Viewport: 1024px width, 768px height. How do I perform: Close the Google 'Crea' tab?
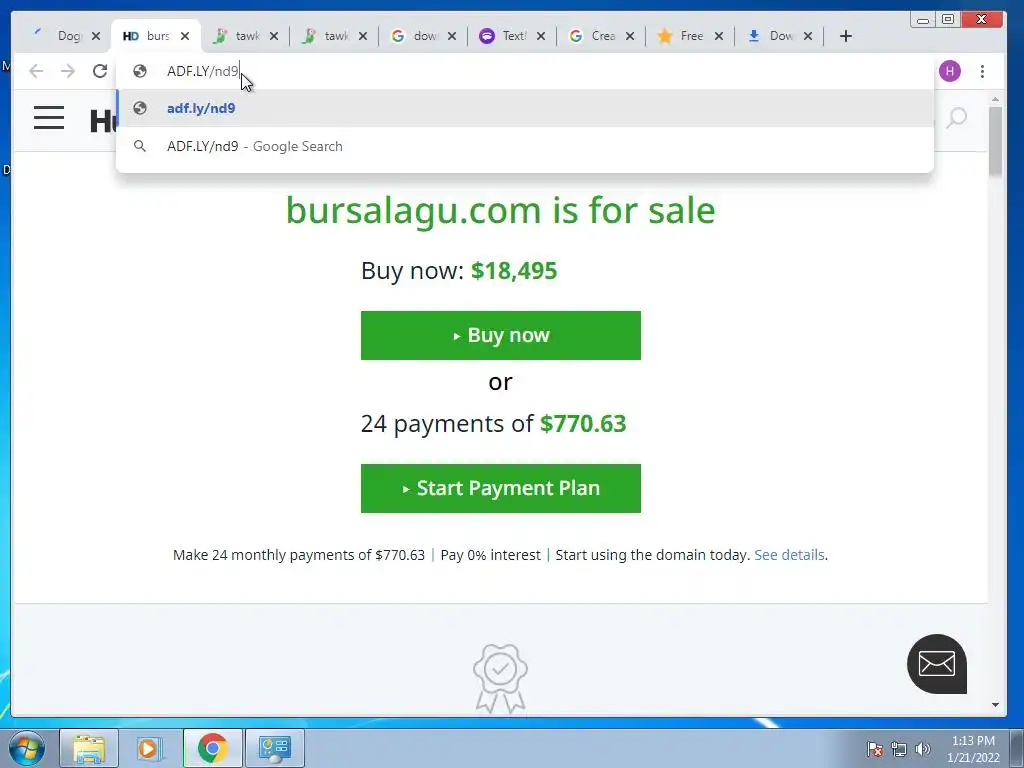[630, 36]
